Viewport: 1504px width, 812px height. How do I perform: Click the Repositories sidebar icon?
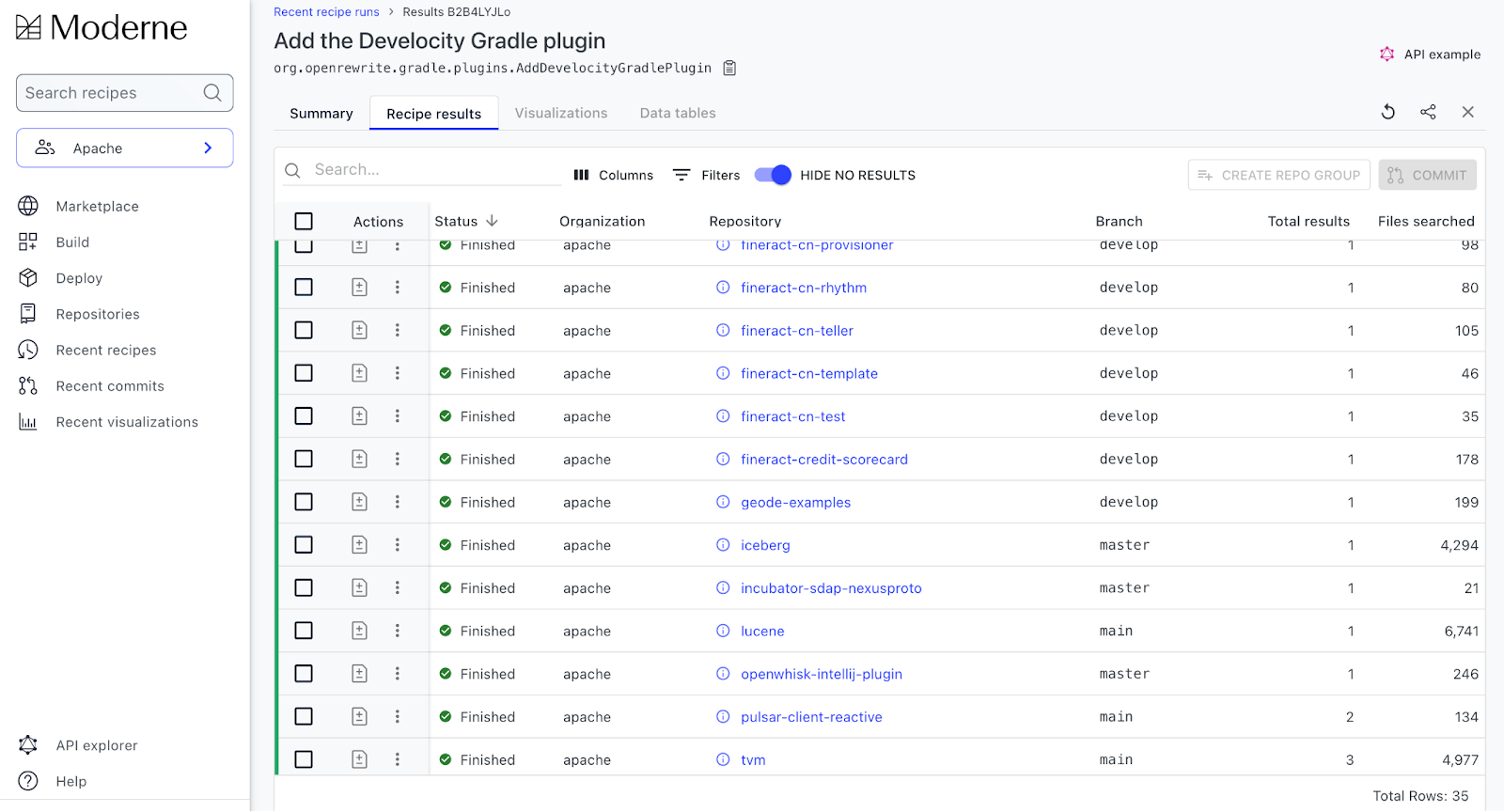[28, 314]
